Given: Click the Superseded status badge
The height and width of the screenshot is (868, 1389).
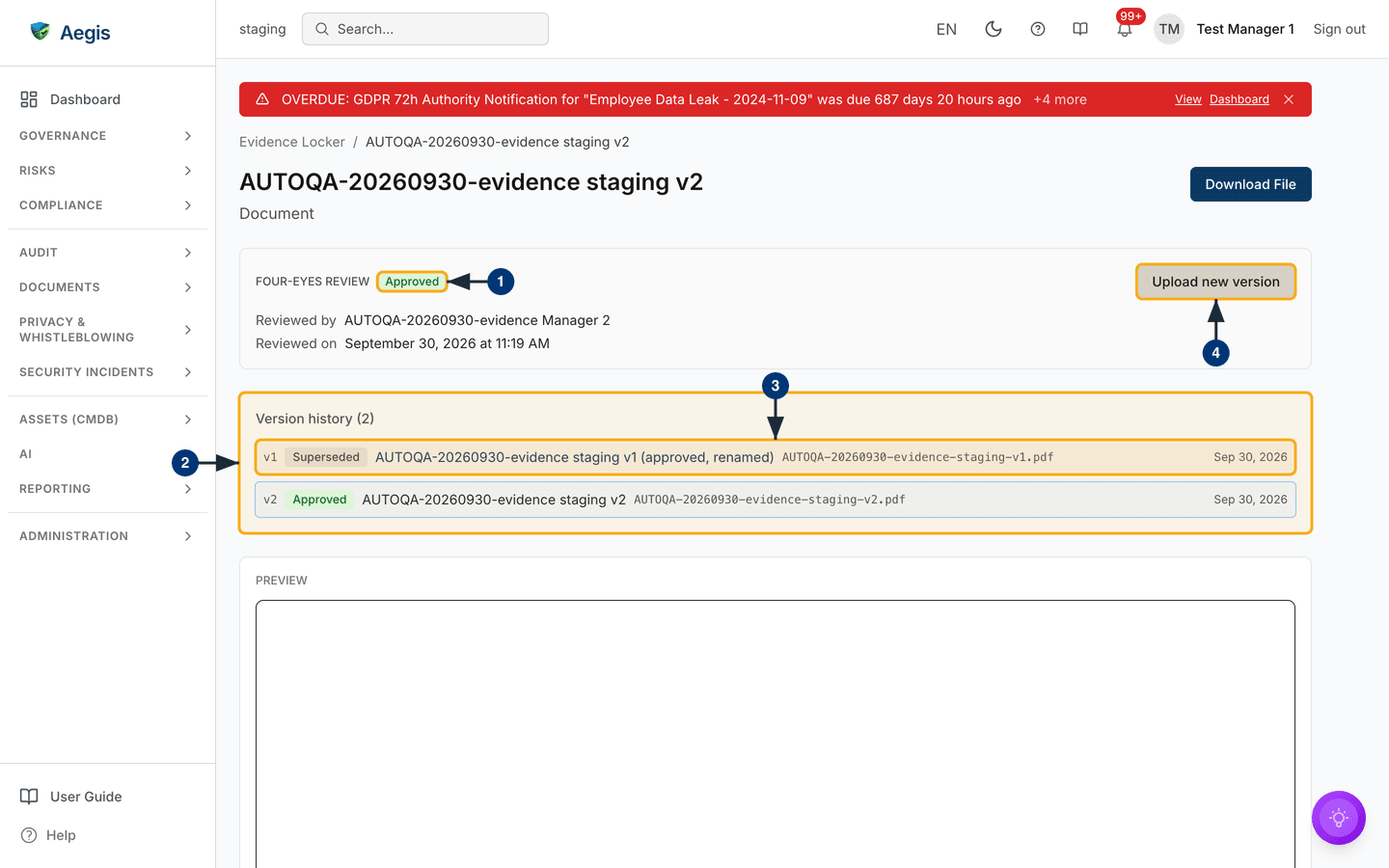Looking at the screenshot, I should coord(326,457).
